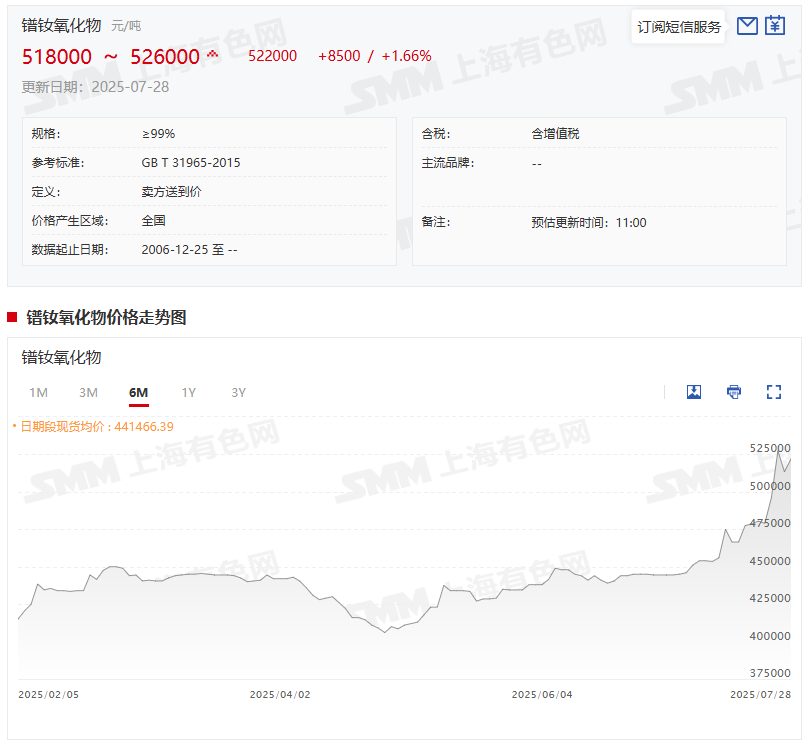Viewport: 808px width, 747px height.
Task: Switch chart range to 1M
Action: point(38,393)
